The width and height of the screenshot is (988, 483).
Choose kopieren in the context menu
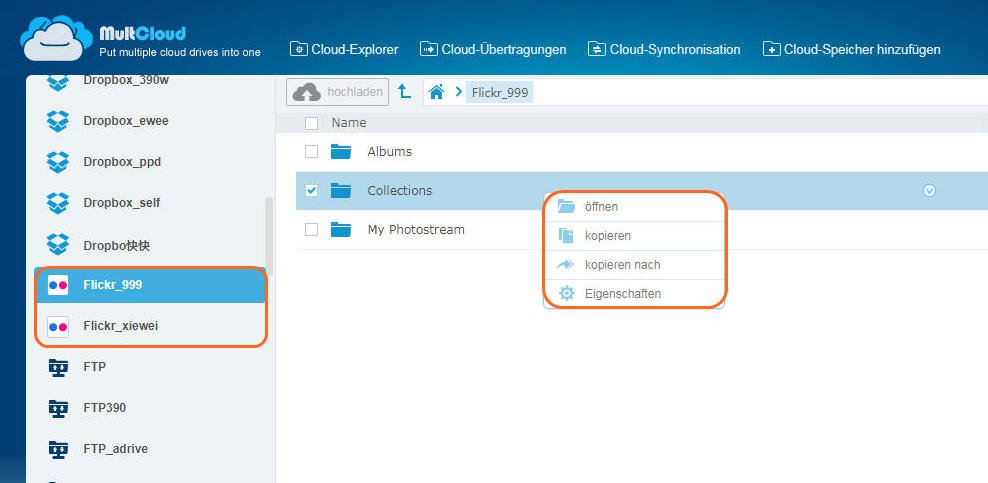coord(634,236)
